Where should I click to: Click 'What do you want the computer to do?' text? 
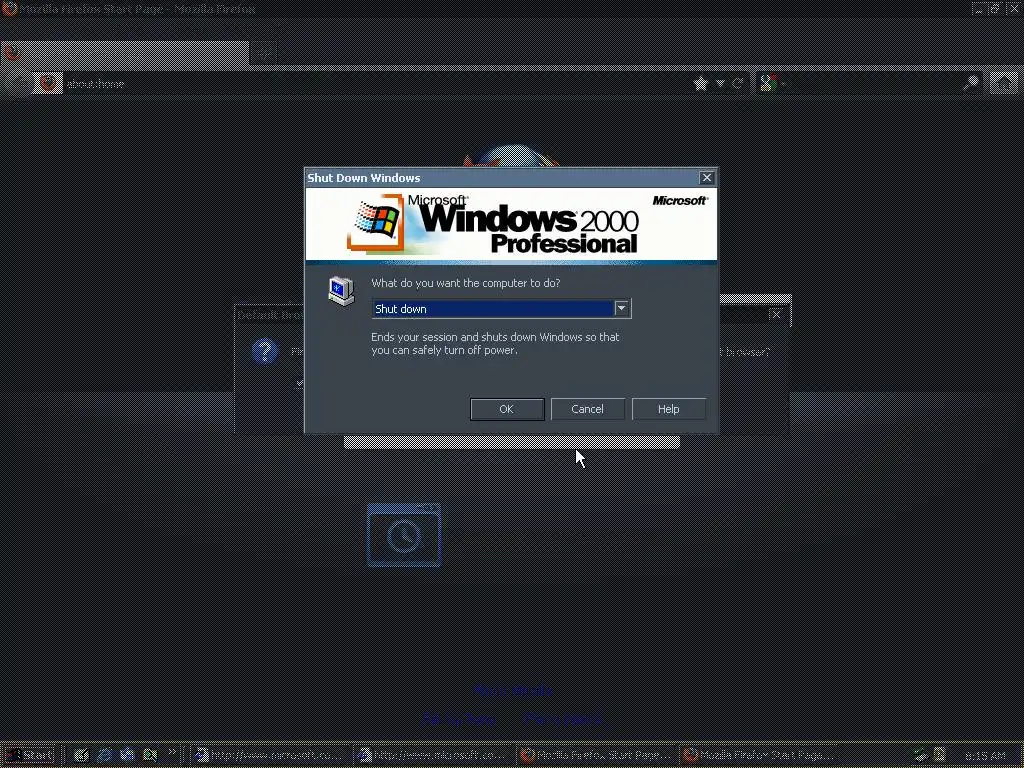pos(466,283)
